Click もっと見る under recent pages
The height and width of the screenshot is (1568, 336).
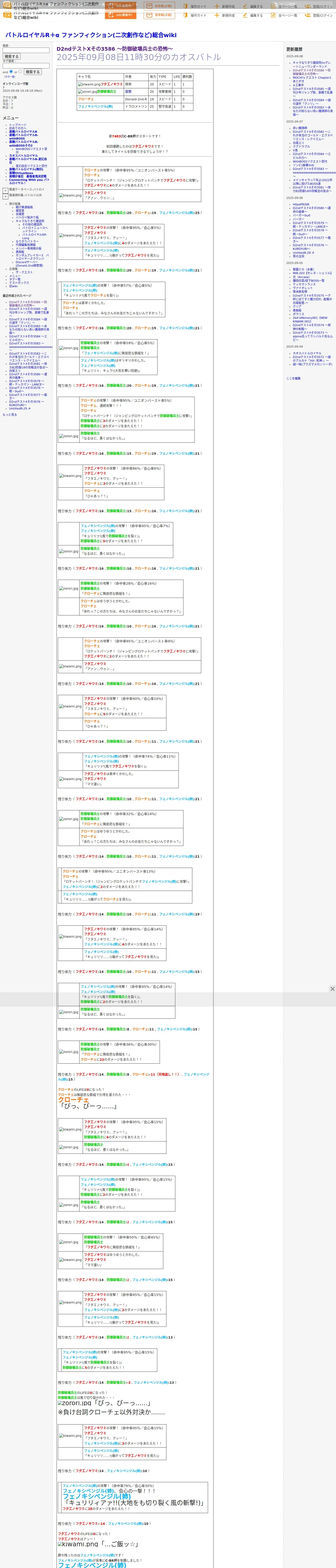[10, 414]
